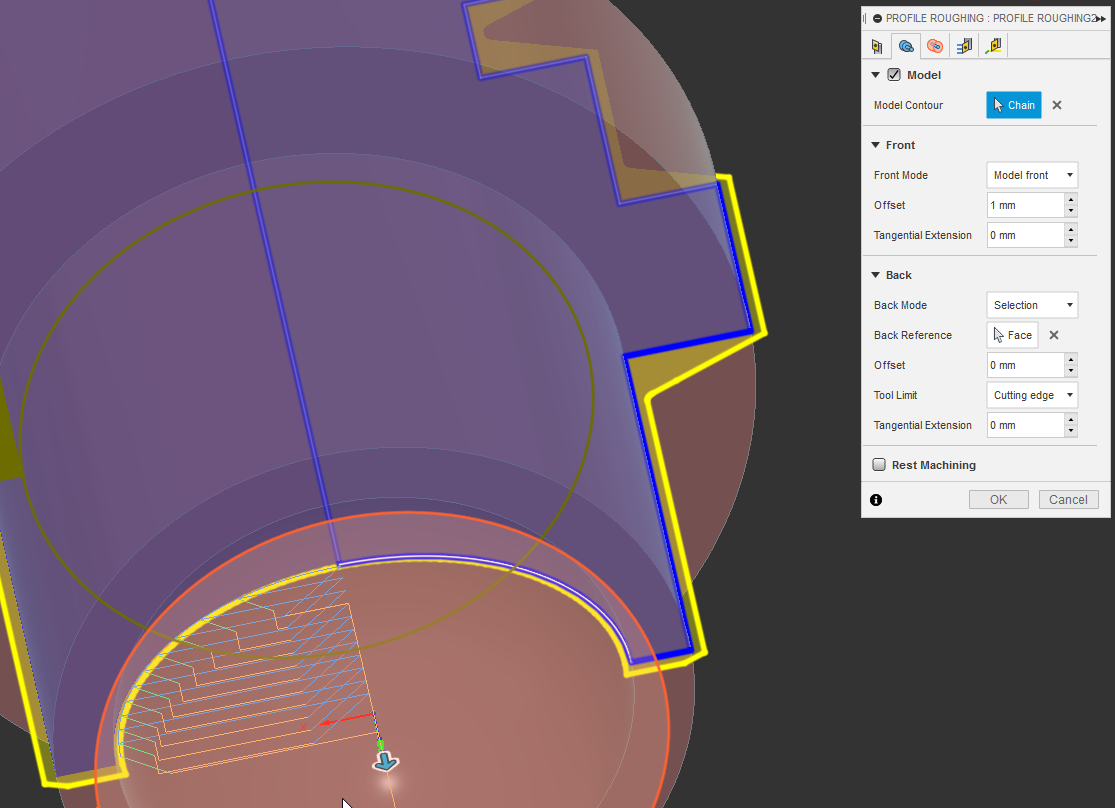Edit the Back Tangential Extension field
Viewport: 1115px width, 808px height.
click(x=1025, y=425)
